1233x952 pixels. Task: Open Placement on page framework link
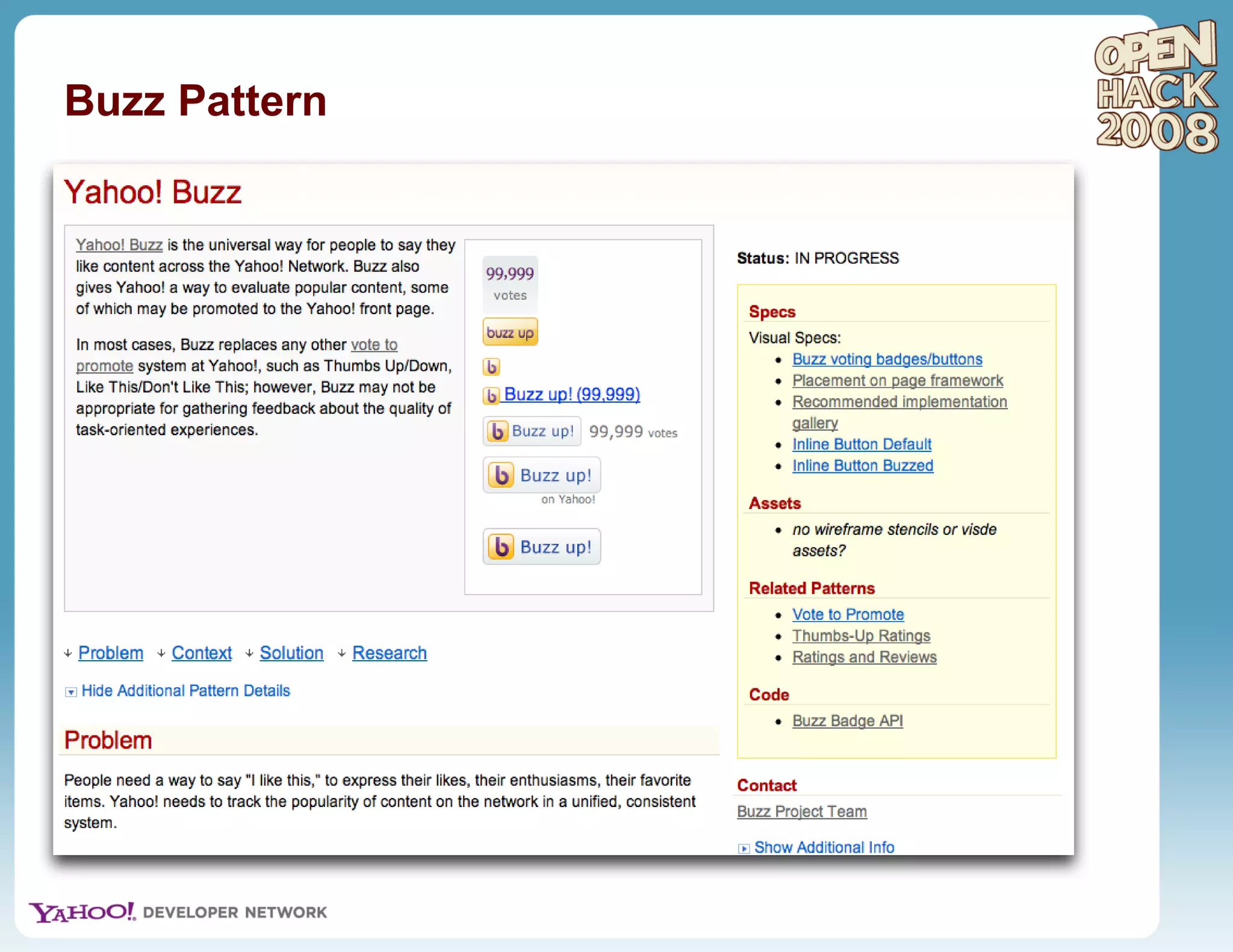pyautogui.click(x=898, y=380)
